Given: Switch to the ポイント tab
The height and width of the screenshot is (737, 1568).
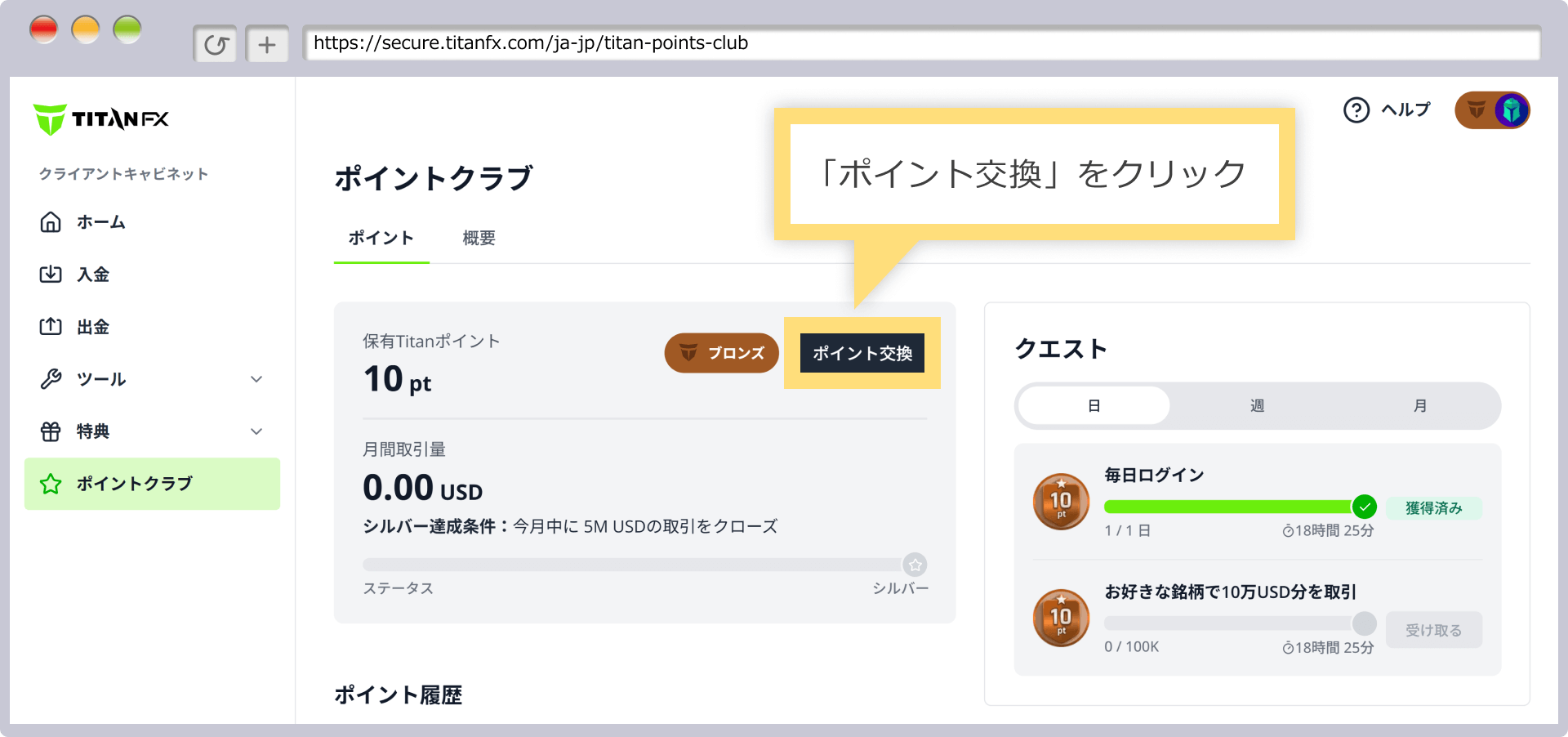Looking at the screenshot, I should 381,238.
